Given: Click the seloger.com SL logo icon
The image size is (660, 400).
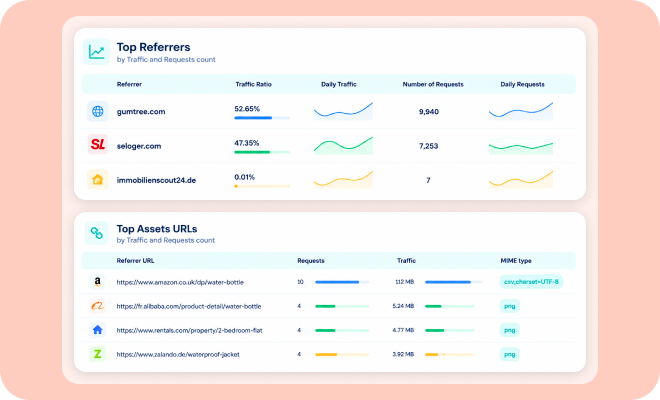Looking at the screenshot, I should (x=98, y=145).
